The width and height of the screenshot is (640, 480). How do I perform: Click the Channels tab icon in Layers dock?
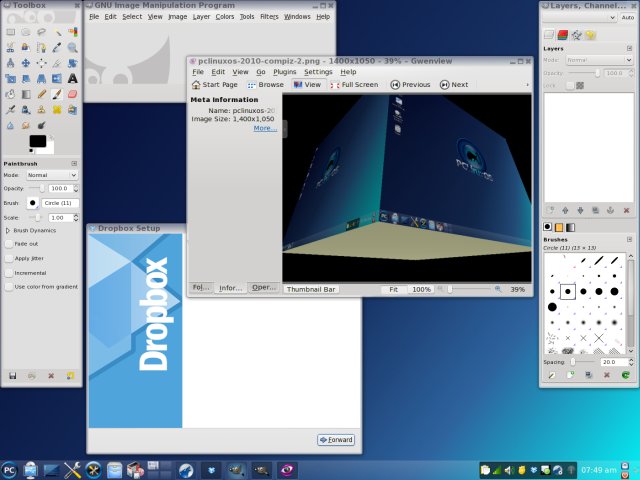pyautogui.click(x=563, y=35)
